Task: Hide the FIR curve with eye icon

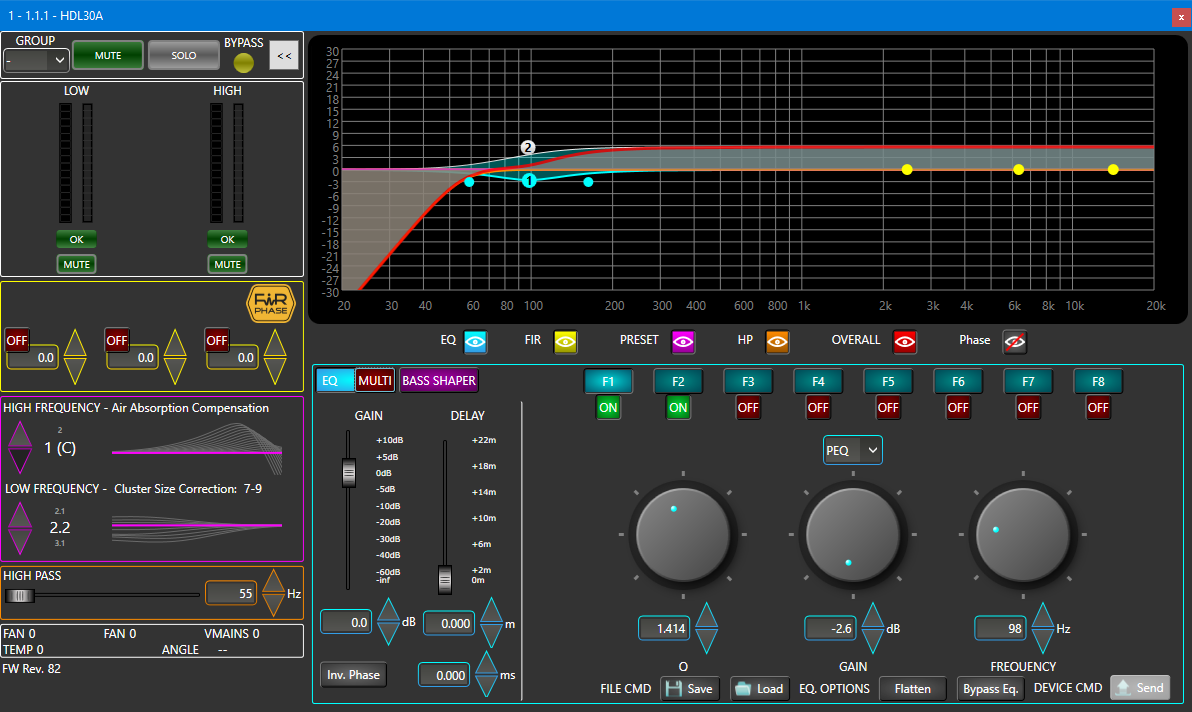Action: pos(565,341)
